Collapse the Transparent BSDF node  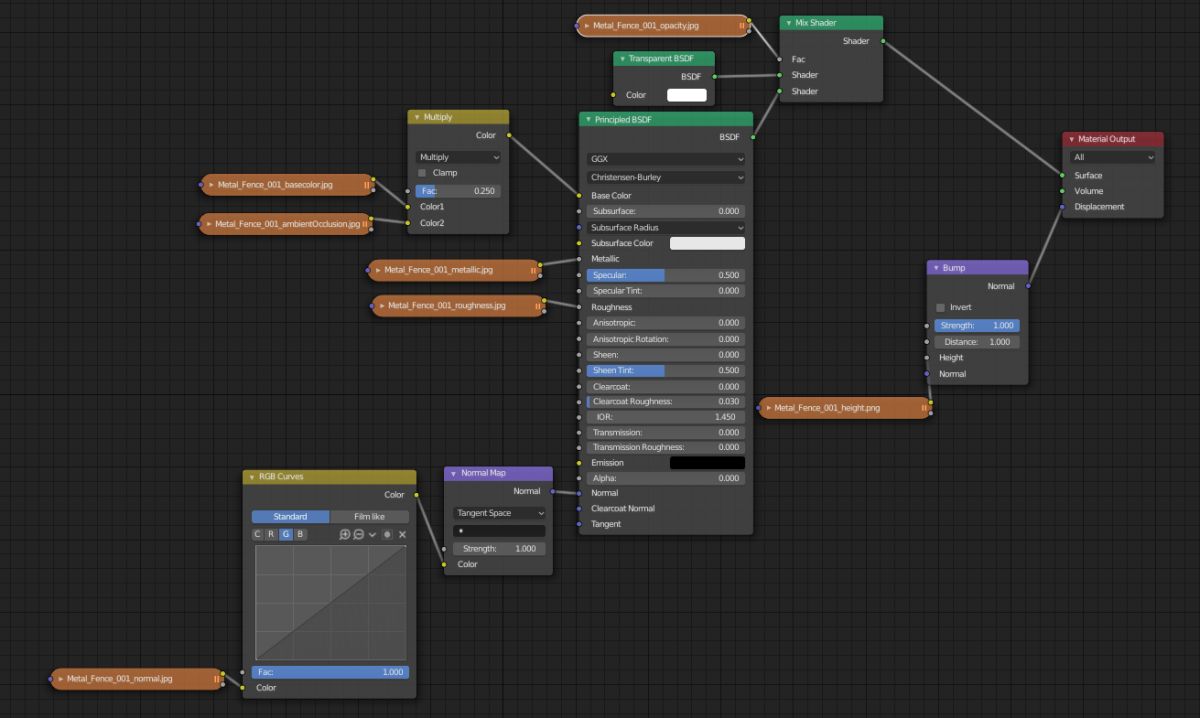click(x=622, y=59)
